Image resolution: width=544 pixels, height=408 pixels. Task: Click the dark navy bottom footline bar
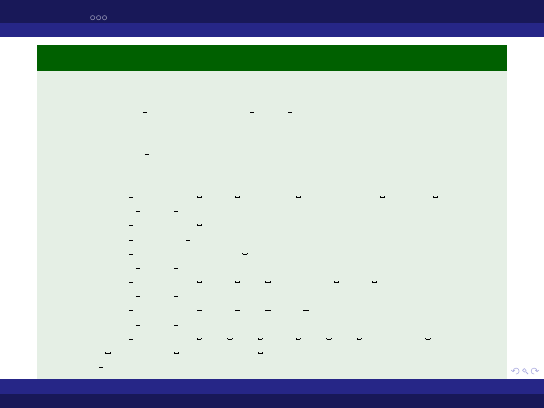[272, 401]
